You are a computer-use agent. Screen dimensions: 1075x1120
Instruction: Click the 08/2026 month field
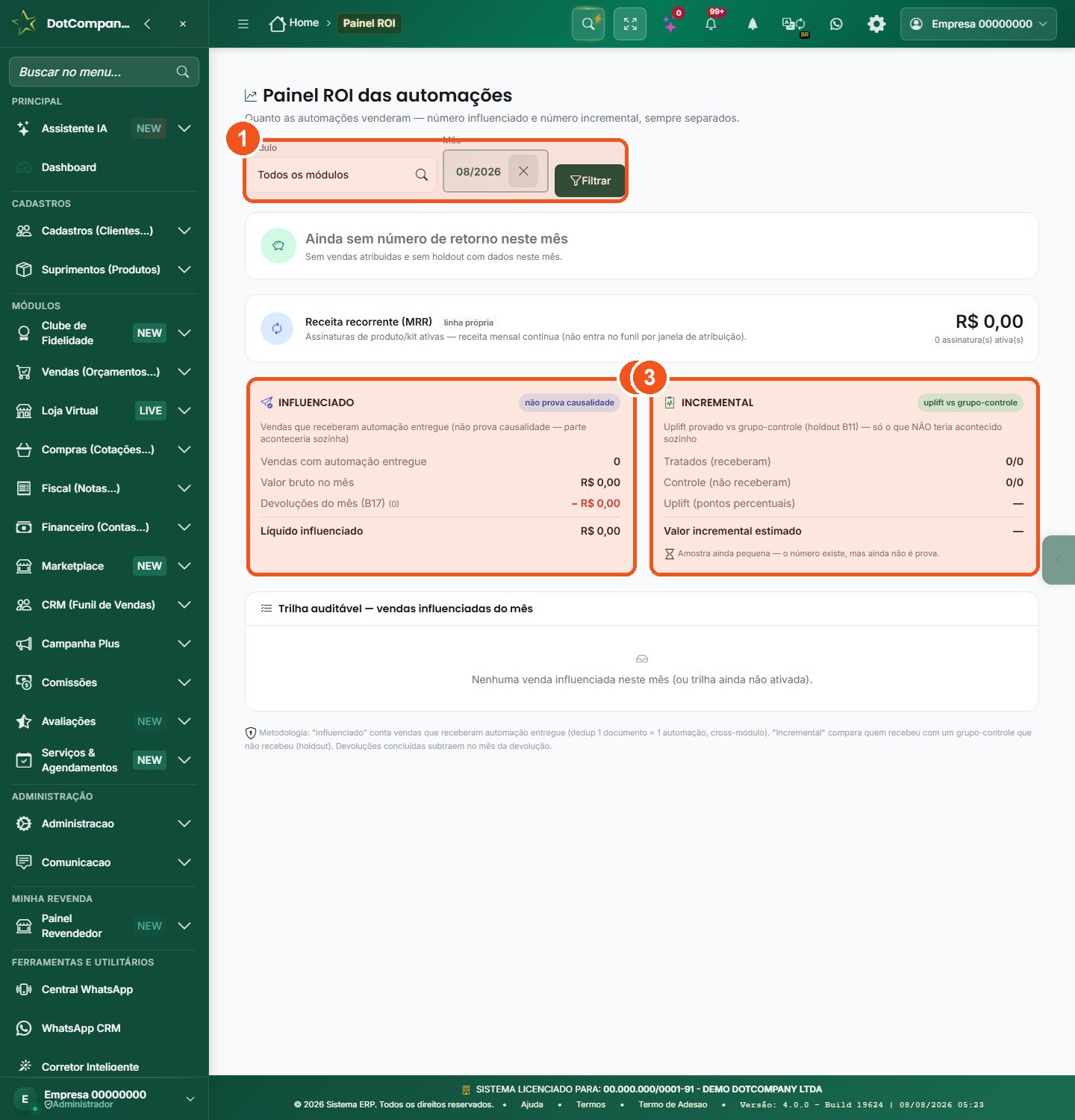click(x=496, y=171)
